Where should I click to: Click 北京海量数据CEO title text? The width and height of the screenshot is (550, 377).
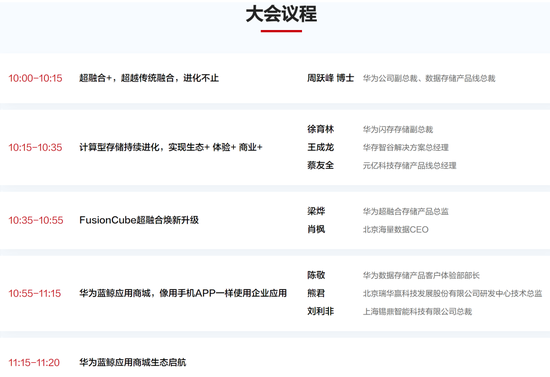pos(396,230)
